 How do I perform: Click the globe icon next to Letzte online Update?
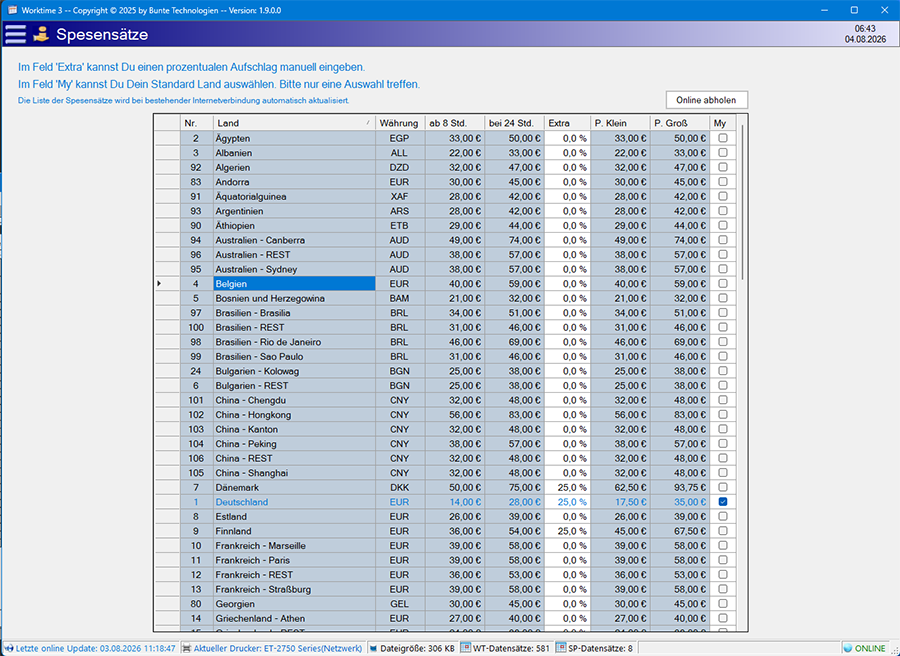(x=9, y=648)
